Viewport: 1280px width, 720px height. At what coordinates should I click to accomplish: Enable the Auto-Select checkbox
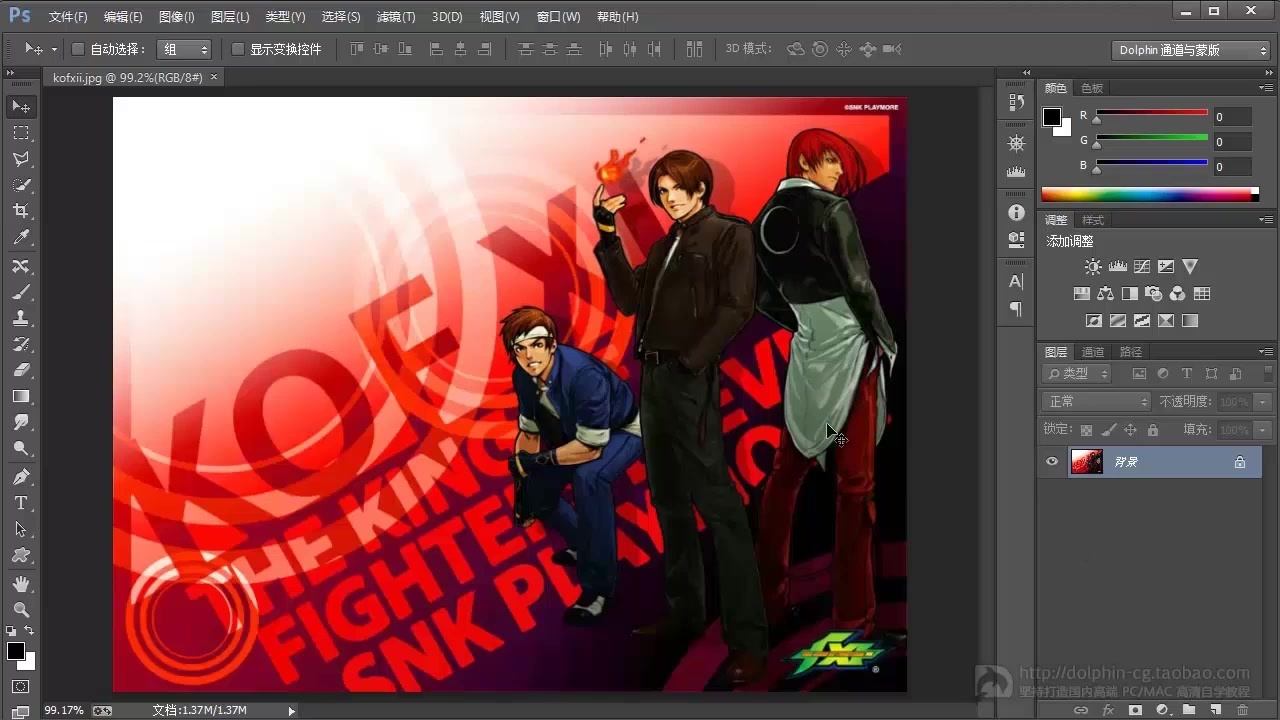[x=78, y=49]
